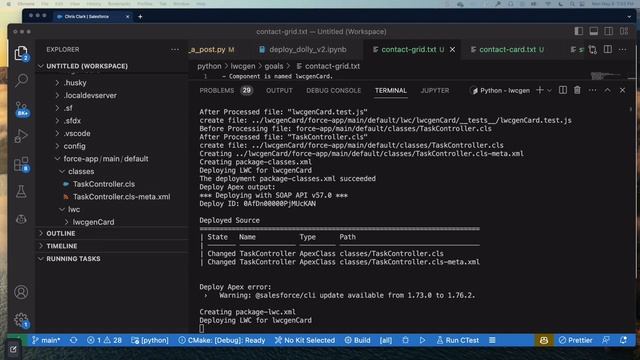
Task: Open the Extensions view
Action: 21,164
